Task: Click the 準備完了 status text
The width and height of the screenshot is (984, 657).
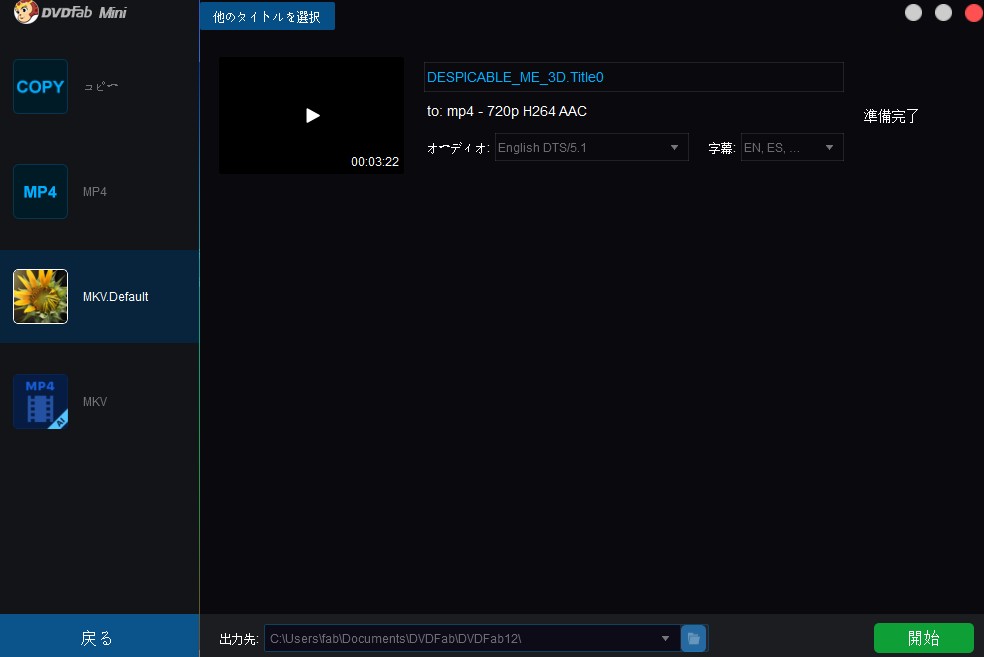Action: coord(891,116)
